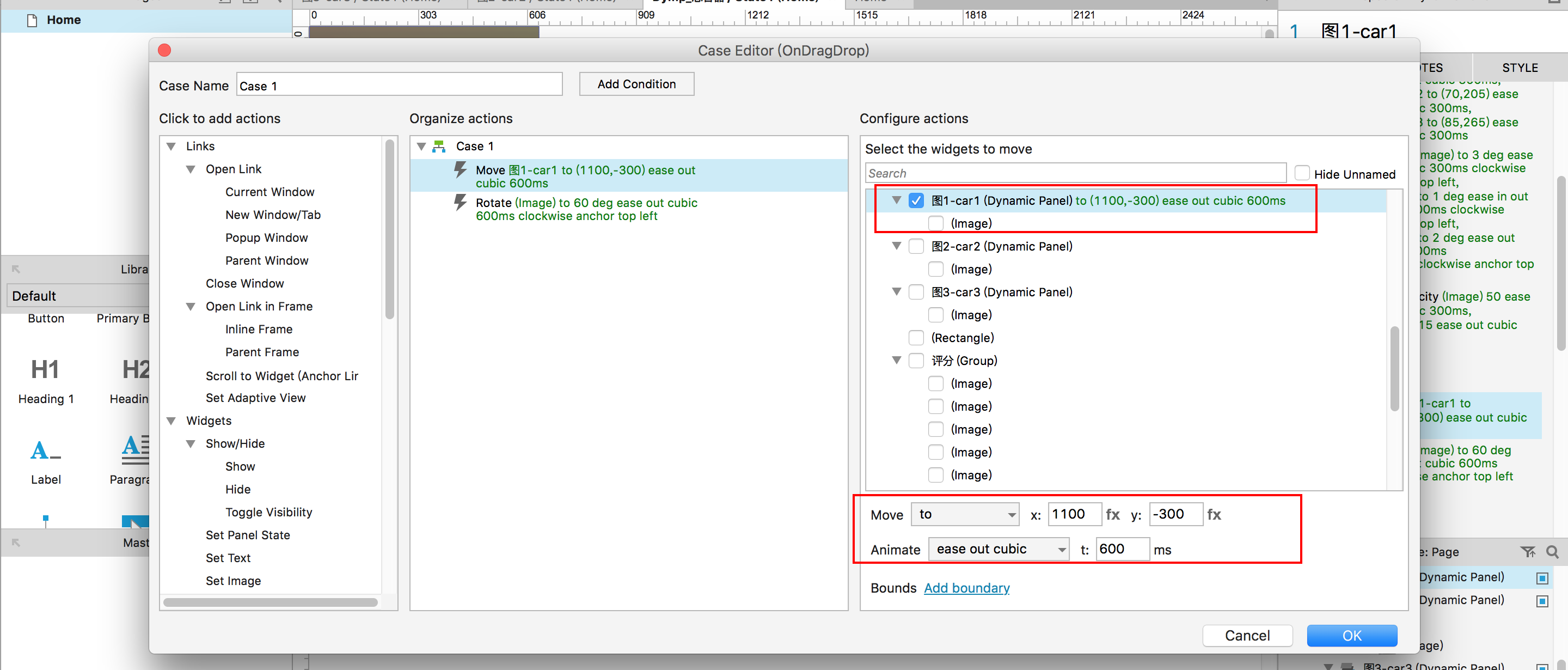1568x670 pixels.
Task: Click the Case Name input field
Action: [x=399, y=86]
